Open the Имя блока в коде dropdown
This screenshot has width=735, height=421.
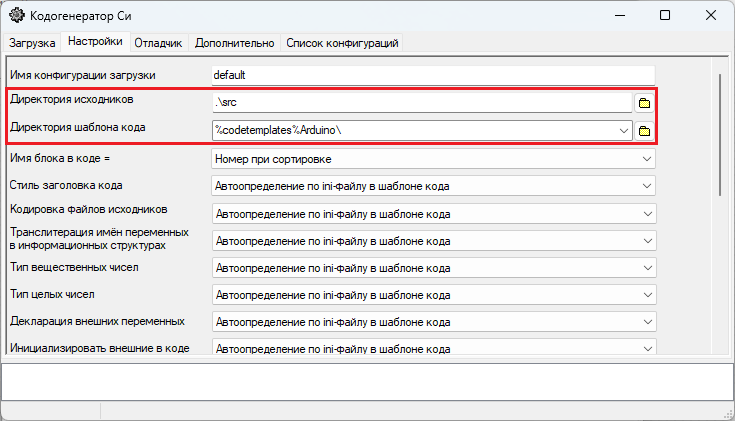pyautogui.click(x=646, y=159)
